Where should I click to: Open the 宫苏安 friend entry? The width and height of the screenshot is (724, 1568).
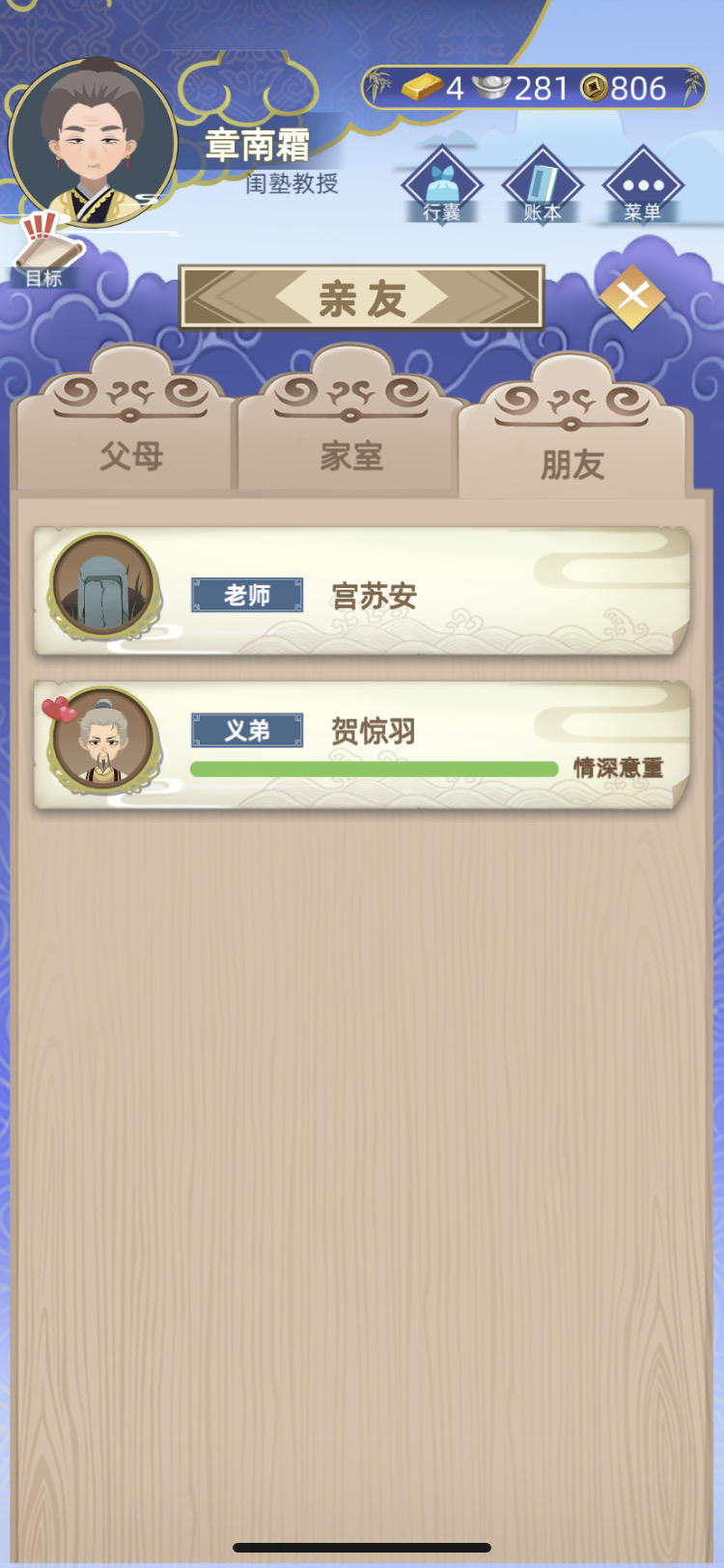pos(362,592)
